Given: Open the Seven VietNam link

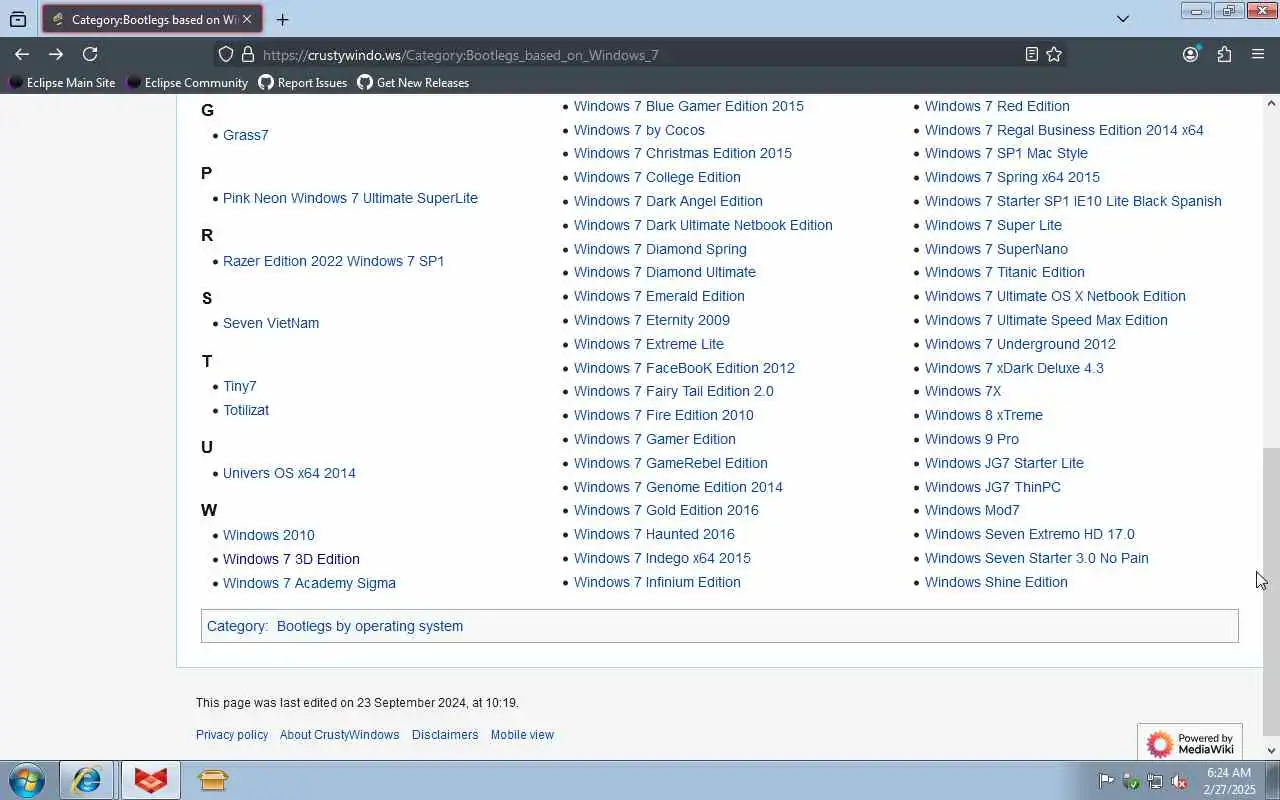Looking at the screenshot, I should [x=271, y=323].
